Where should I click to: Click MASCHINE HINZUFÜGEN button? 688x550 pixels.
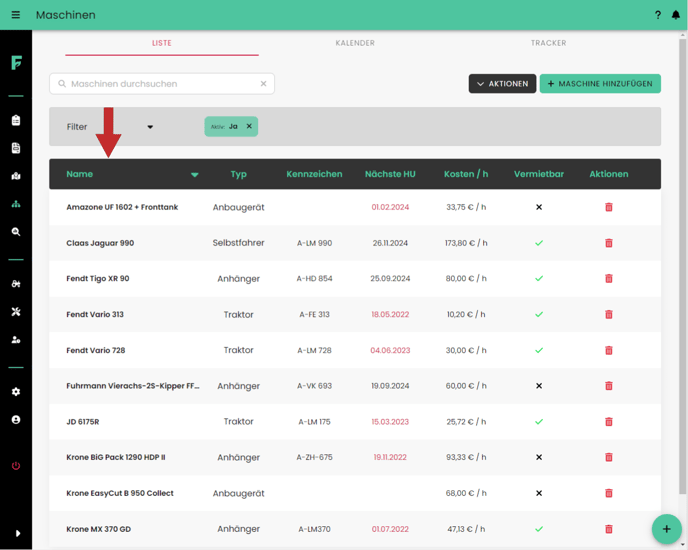(x=600, y=83)
